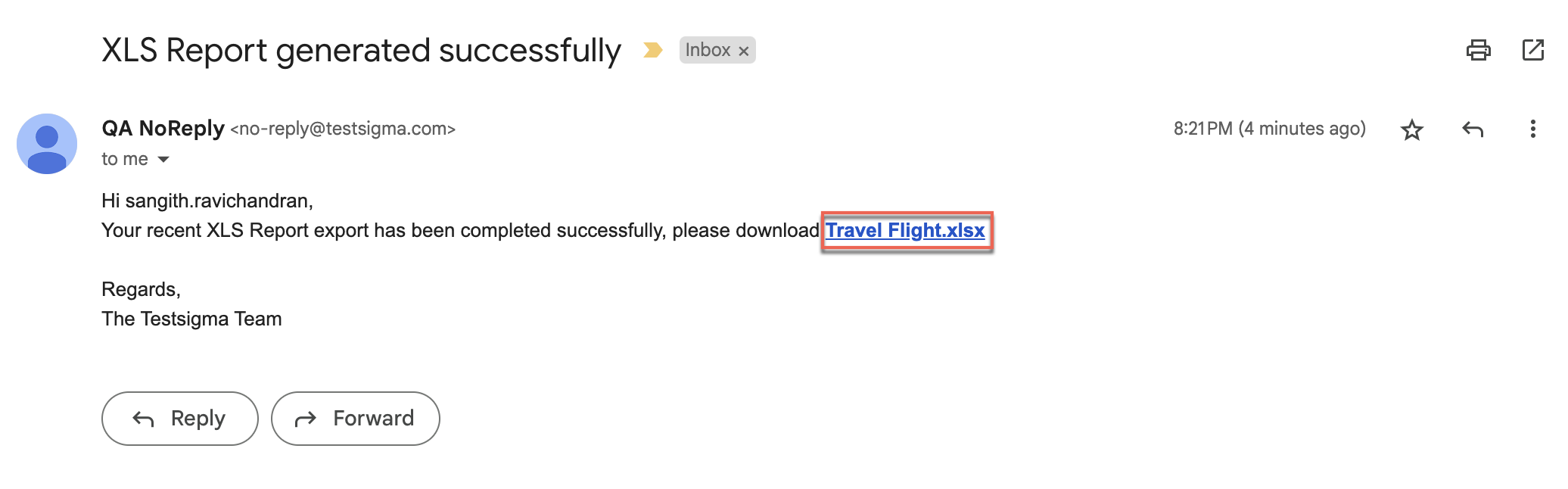The image size is (1568, 489).
Task: Toggle the star for QA NoReply's email
Action: 1412,129
